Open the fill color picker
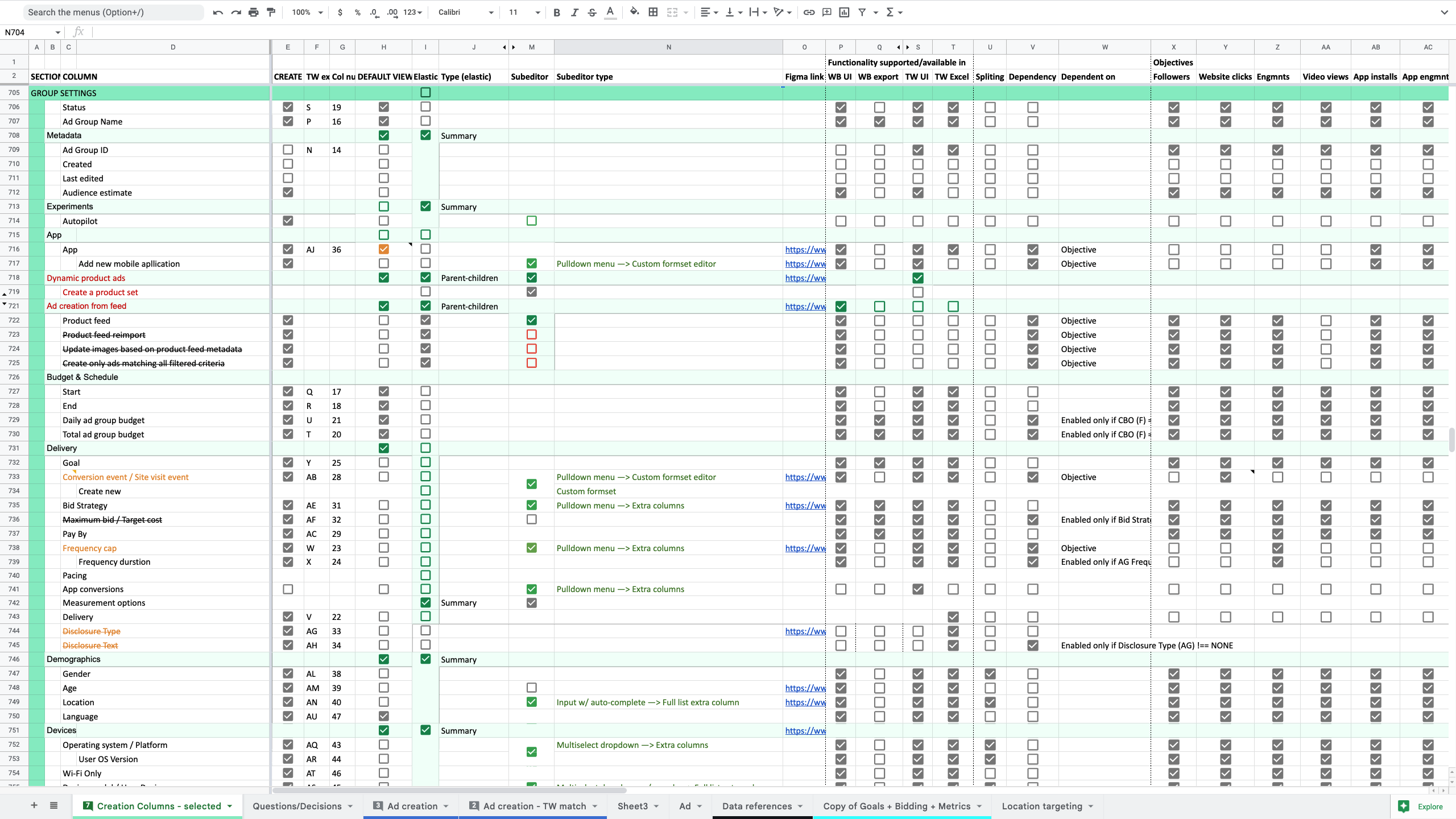This screenshot has height=819, width=1456. (x=634, y=12)
